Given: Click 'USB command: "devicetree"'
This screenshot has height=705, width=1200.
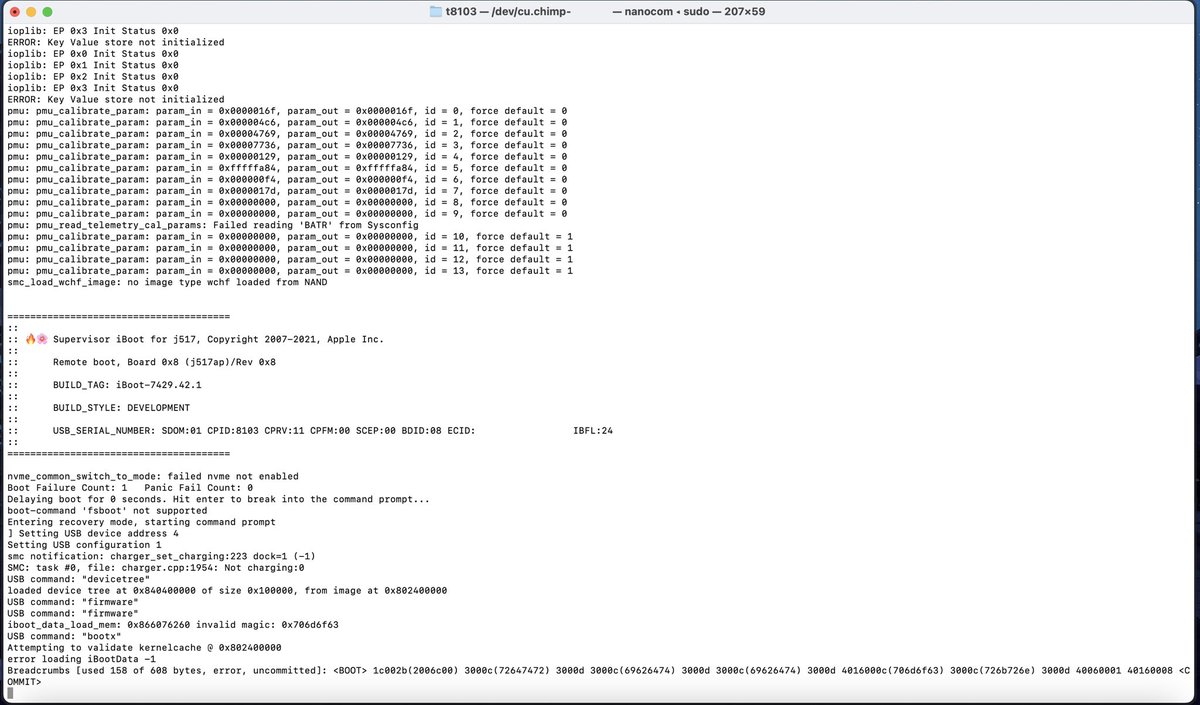Looking at the screenshot, I should pos(77,579).
